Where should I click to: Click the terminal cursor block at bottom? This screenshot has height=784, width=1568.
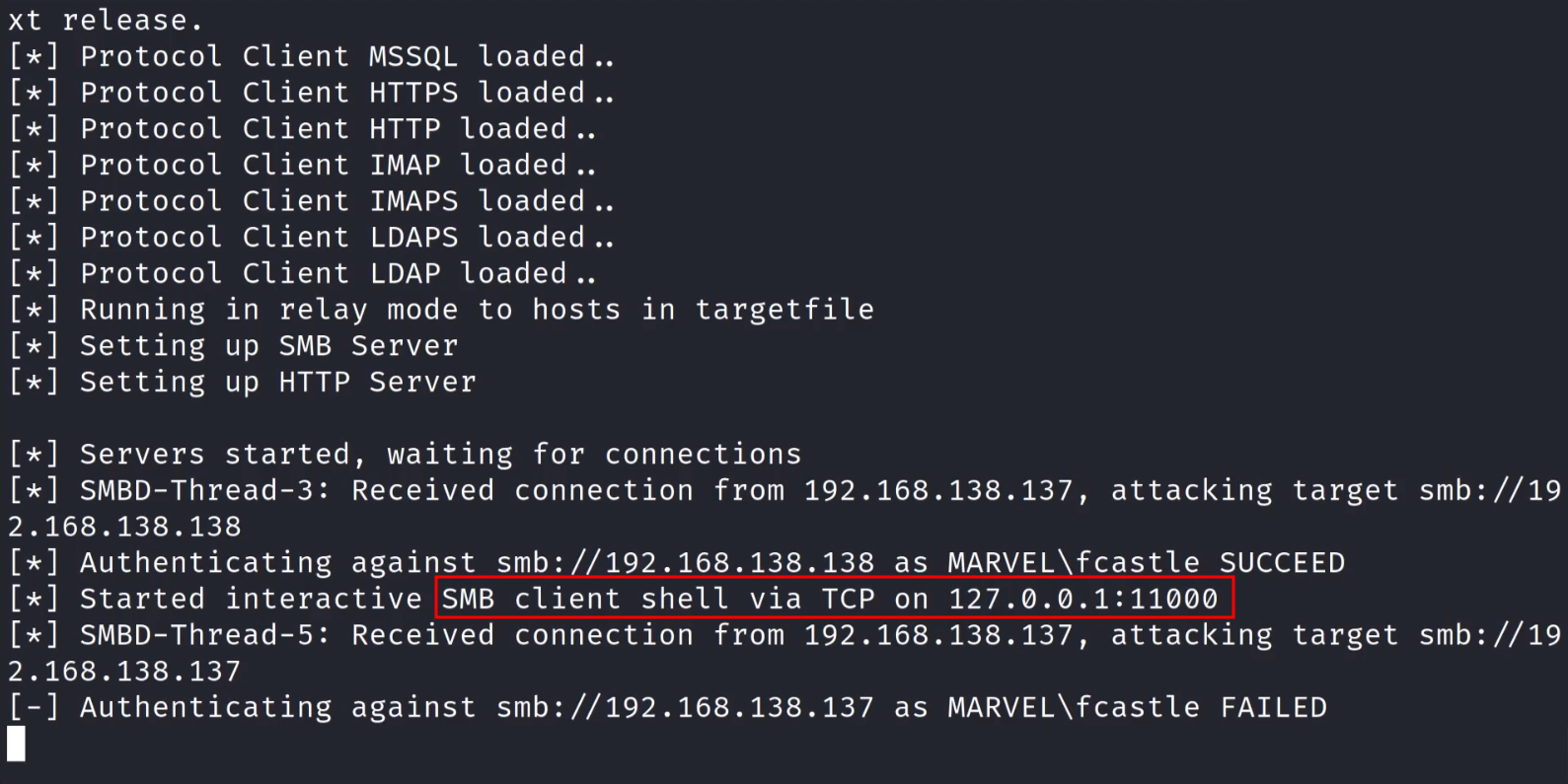[16, 744]
